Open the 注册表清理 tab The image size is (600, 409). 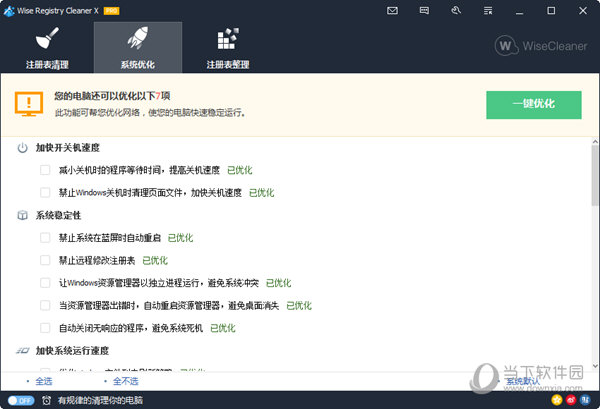(47, 47)
